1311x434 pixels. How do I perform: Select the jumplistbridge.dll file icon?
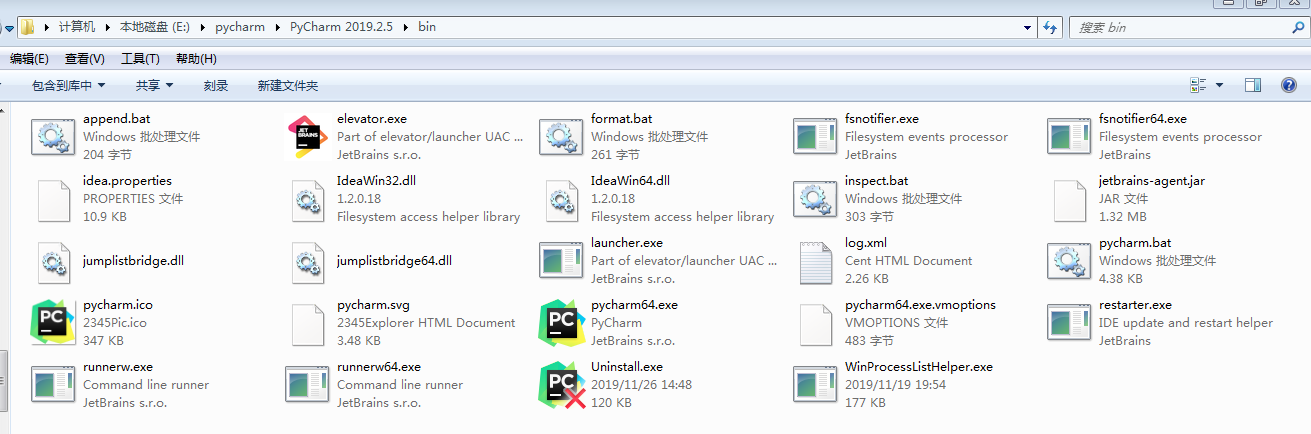coord(52,261)
